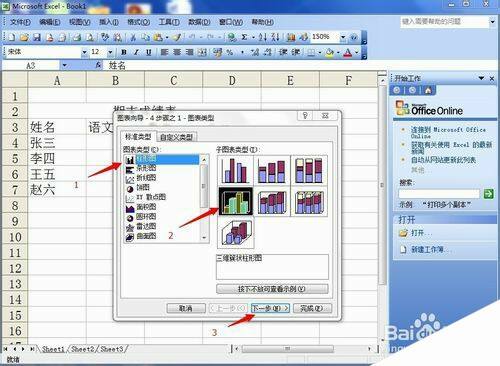Toggle Underline formatting in toolbar
Viewport: 500px width, 366px height.
point(148,52)
